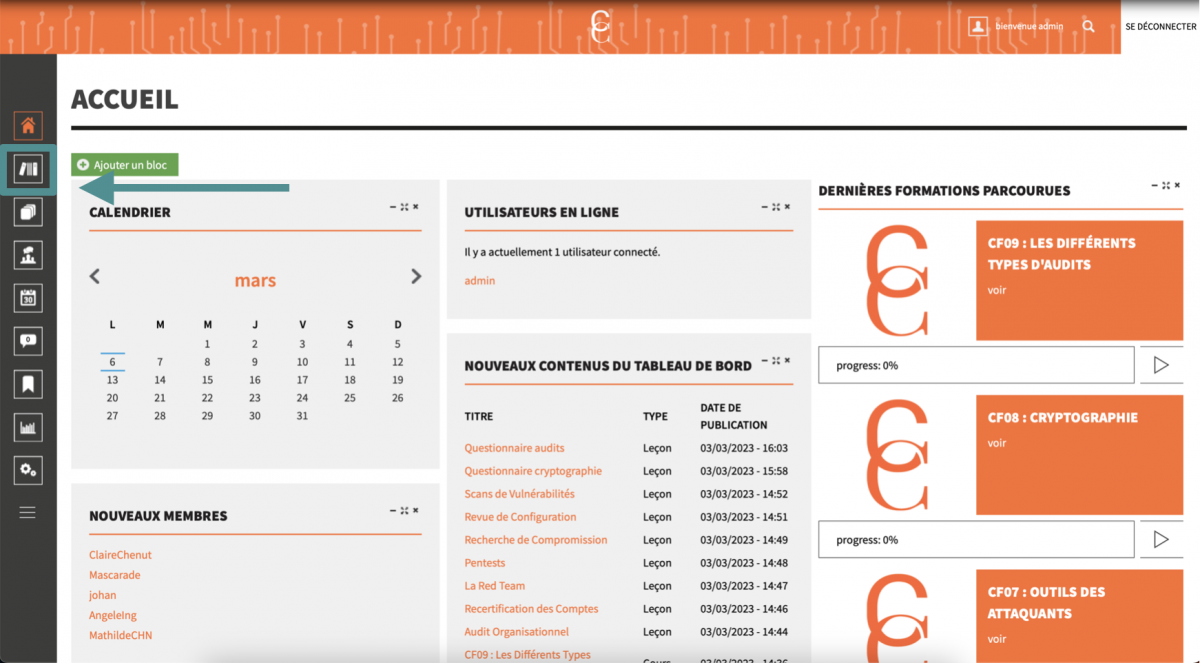Screen dimensions: 1200x663
Task: Collapse the Utilisateurs en Ligne widget
Action: [763, 206]
